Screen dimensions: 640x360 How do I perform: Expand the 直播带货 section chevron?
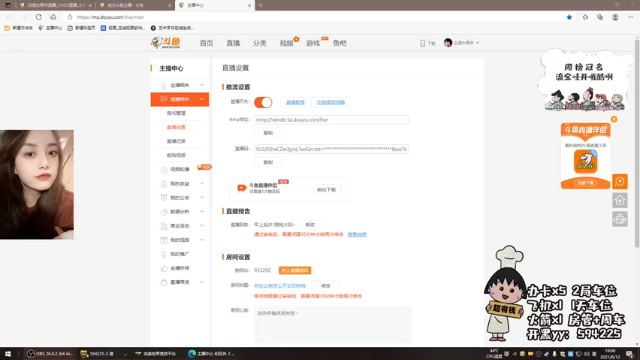[202, 282]
